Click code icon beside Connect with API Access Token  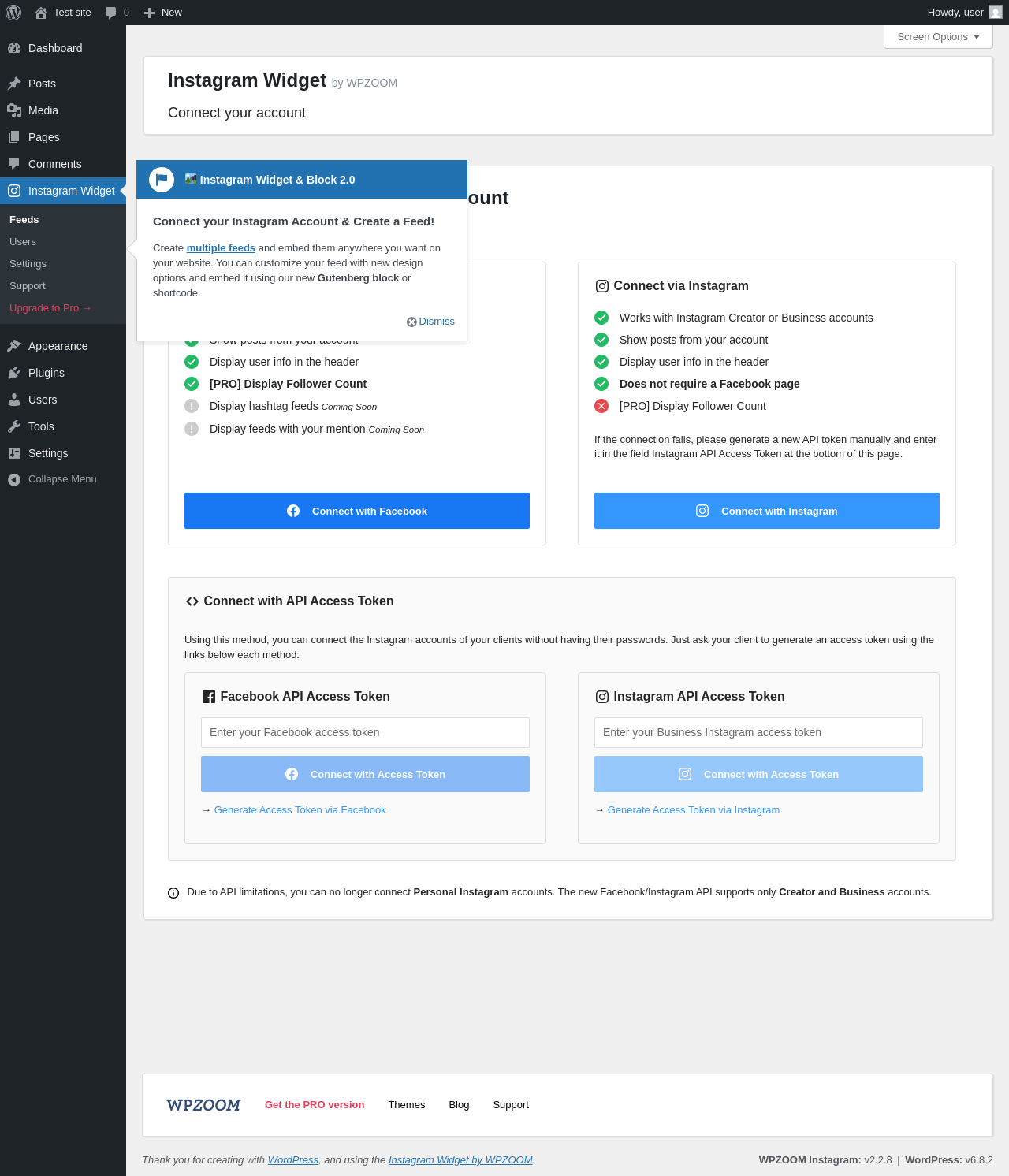pos(192,601)
